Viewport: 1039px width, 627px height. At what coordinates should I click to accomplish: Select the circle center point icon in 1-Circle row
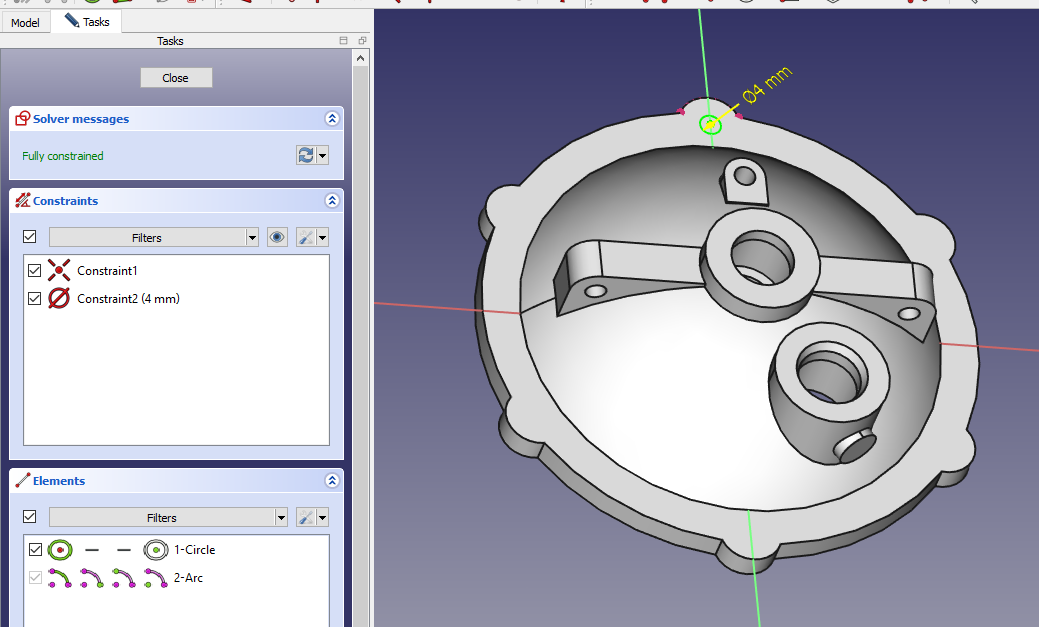(155, 550)
